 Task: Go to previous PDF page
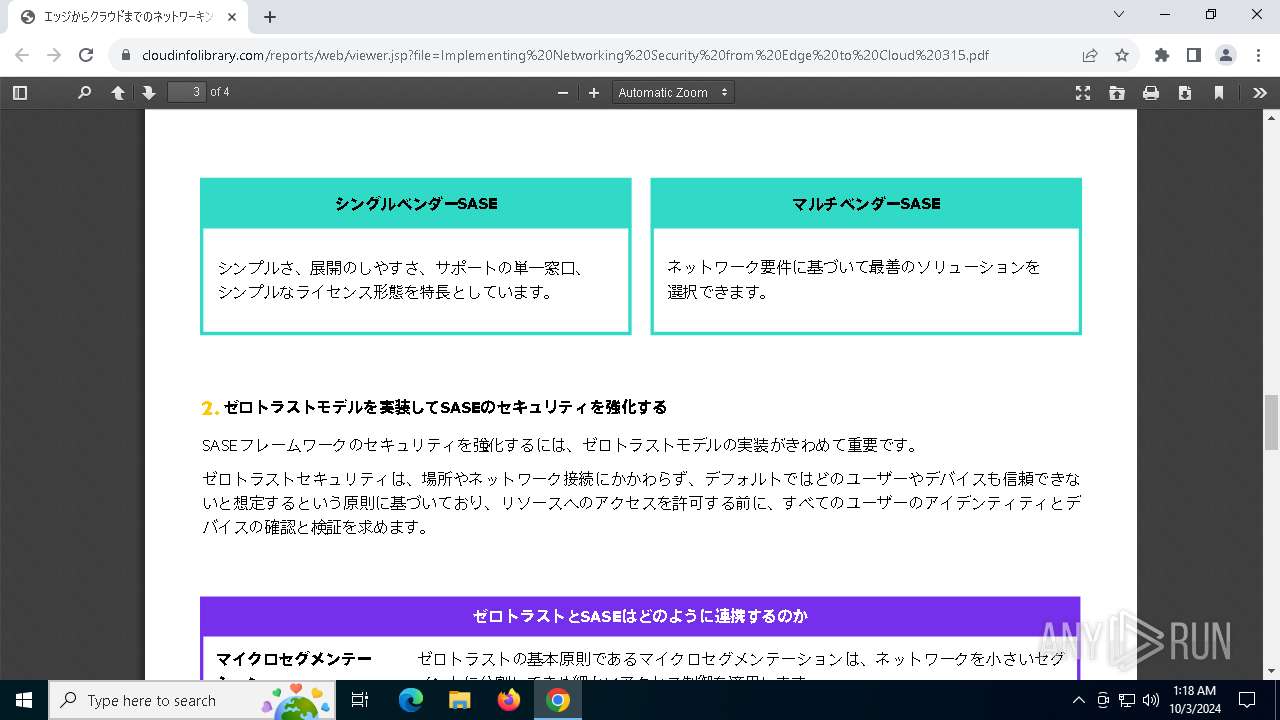coord(117,92)
